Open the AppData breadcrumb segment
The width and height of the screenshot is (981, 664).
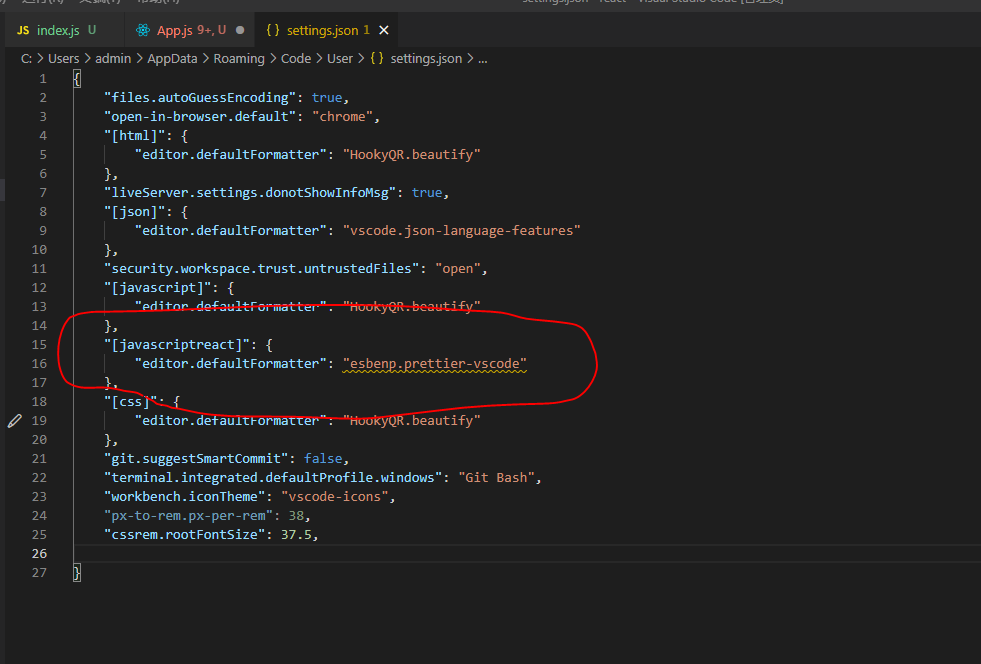pyautogui.click(x=172, y=58)
